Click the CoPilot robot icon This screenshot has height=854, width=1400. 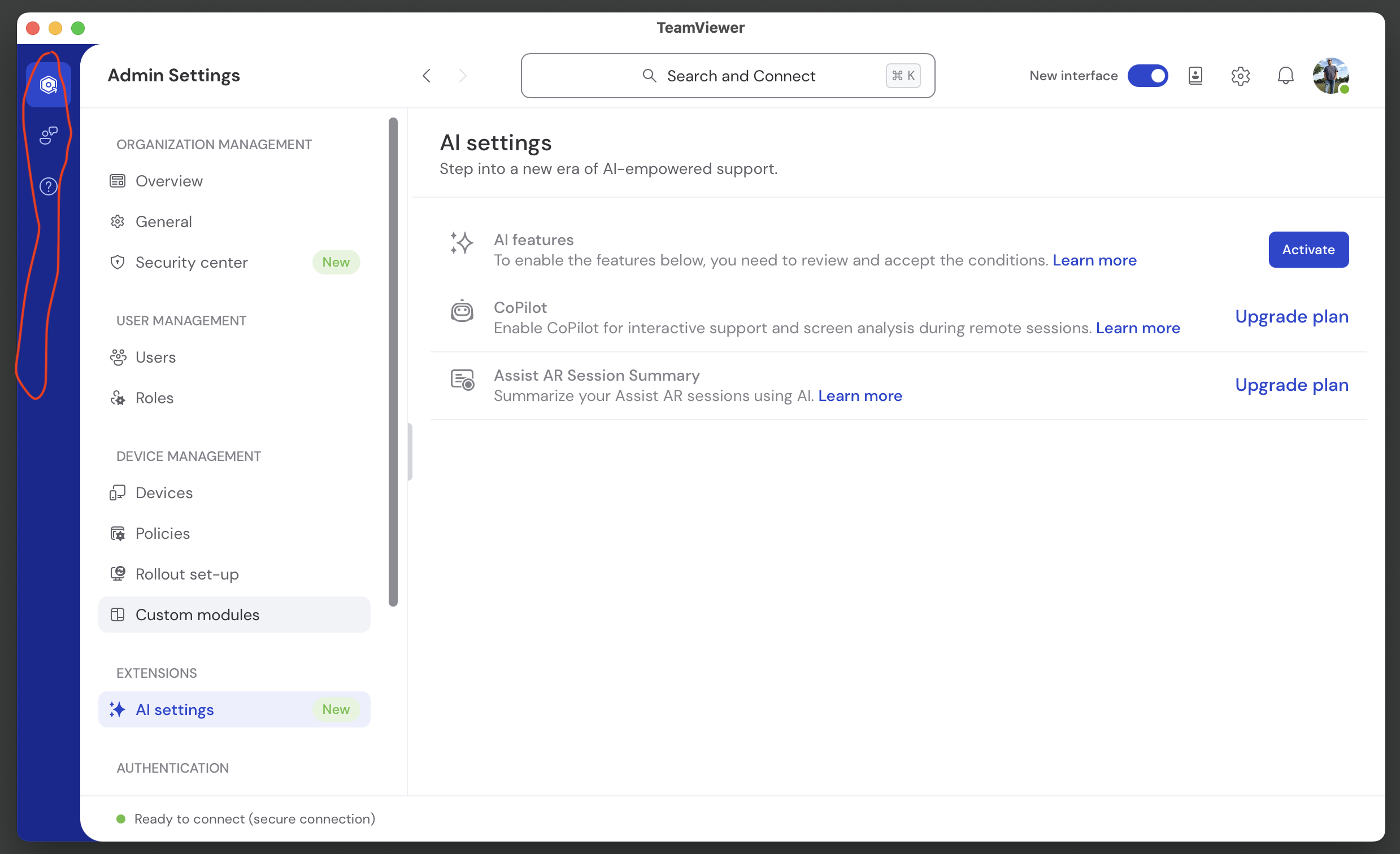pyautogui.click(x=462, y=311)
